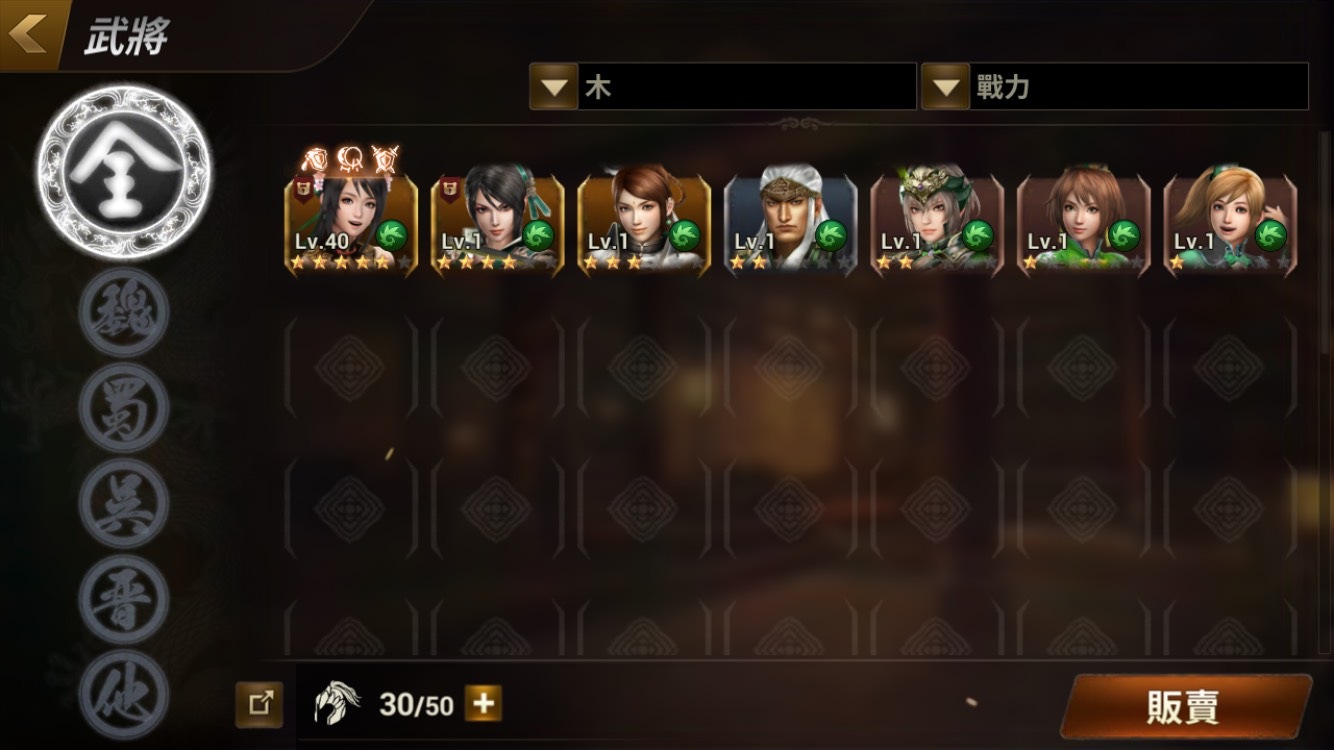Screen dimensions: 1334x750
Task: Pick the white-turban male officer portrait
Action: point(791,220)
